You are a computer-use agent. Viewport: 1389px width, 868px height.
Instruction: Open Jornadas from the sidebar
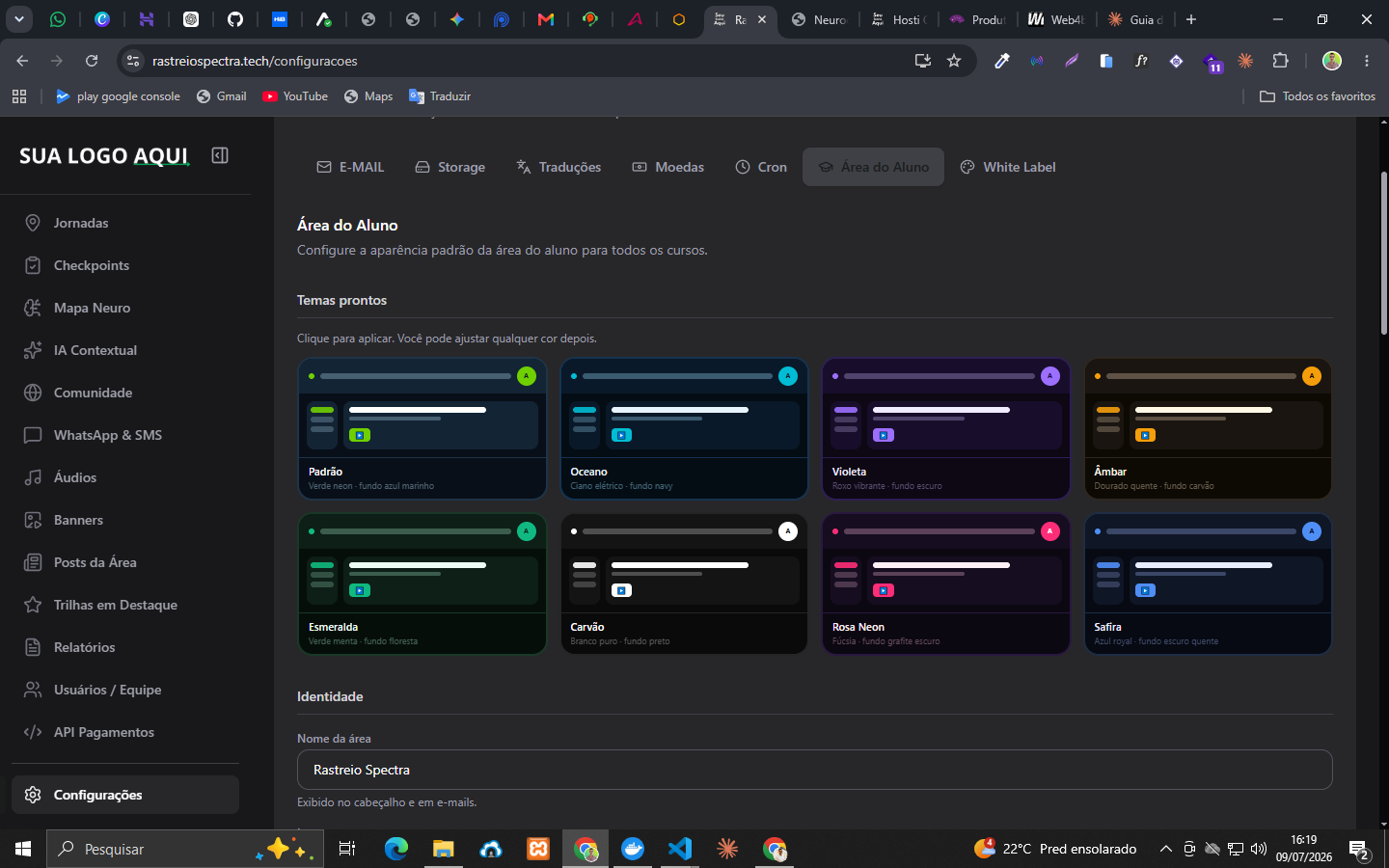125,223
